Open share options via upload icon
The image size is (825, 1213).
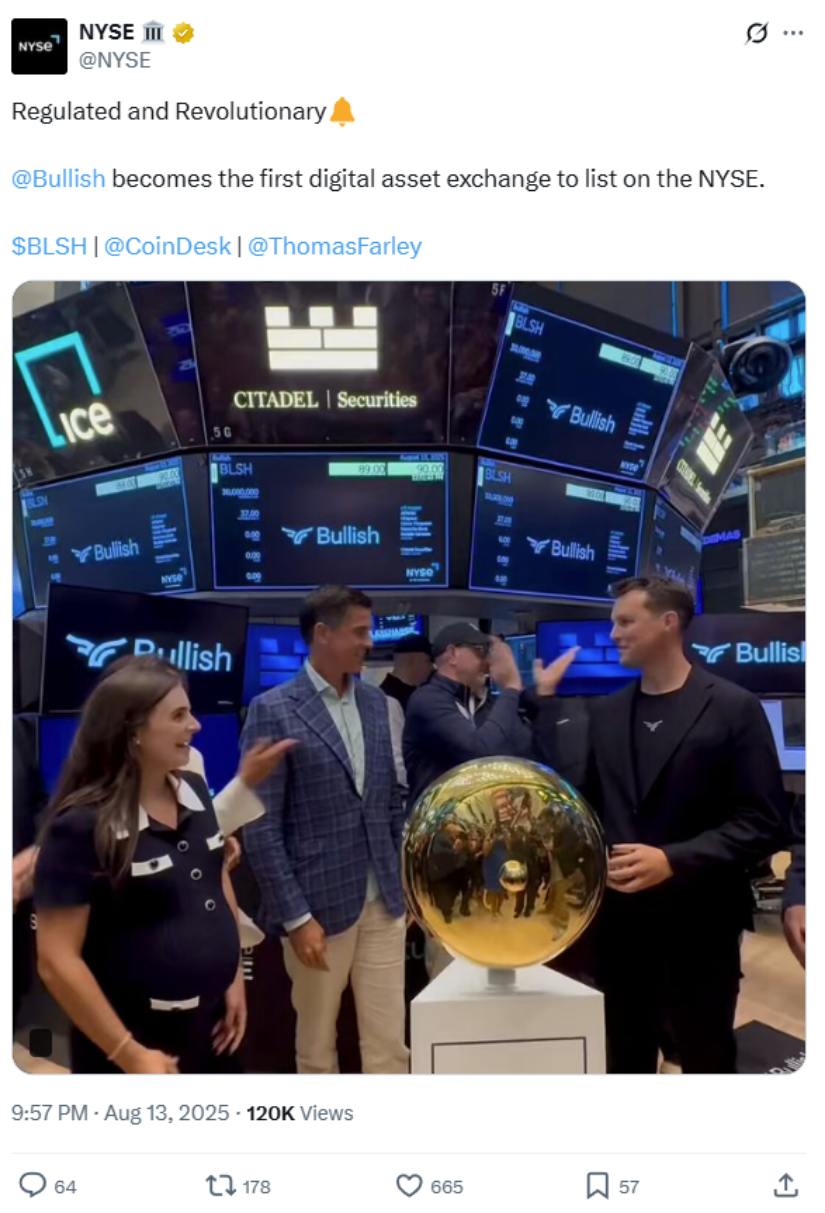pyautogui.click(x=786, y=1185)
